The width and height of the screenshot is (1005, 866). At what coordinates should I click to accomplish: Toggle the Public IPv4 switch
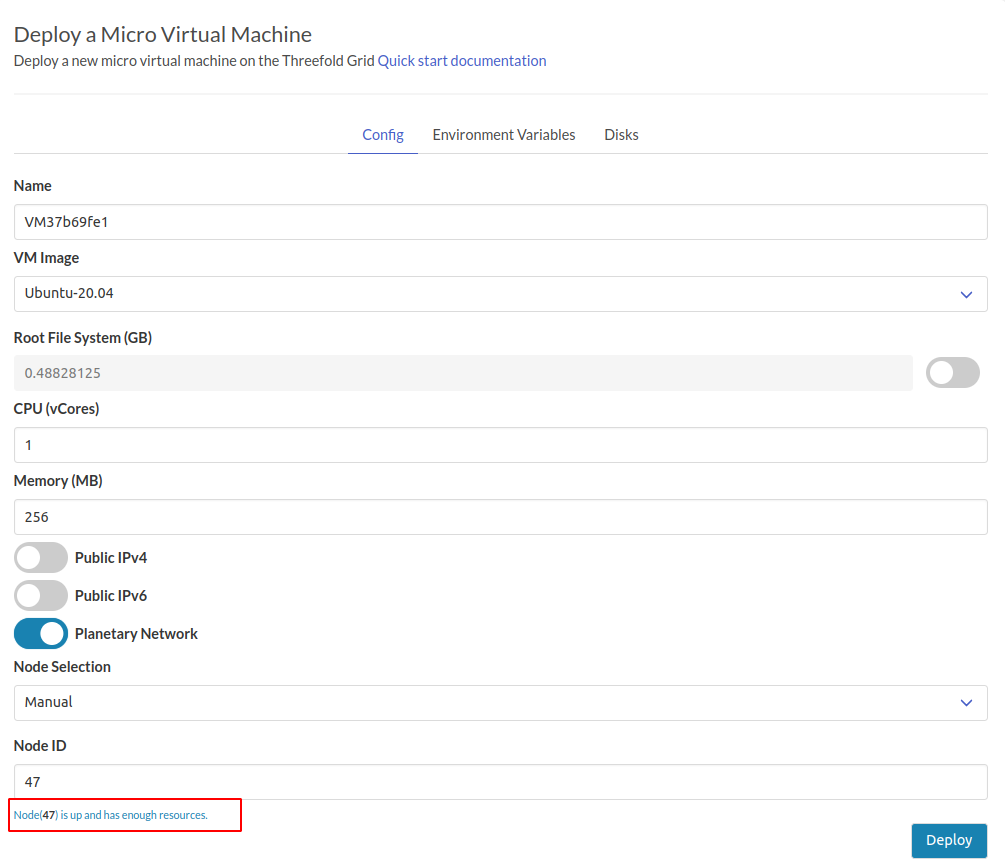(40, 557)
